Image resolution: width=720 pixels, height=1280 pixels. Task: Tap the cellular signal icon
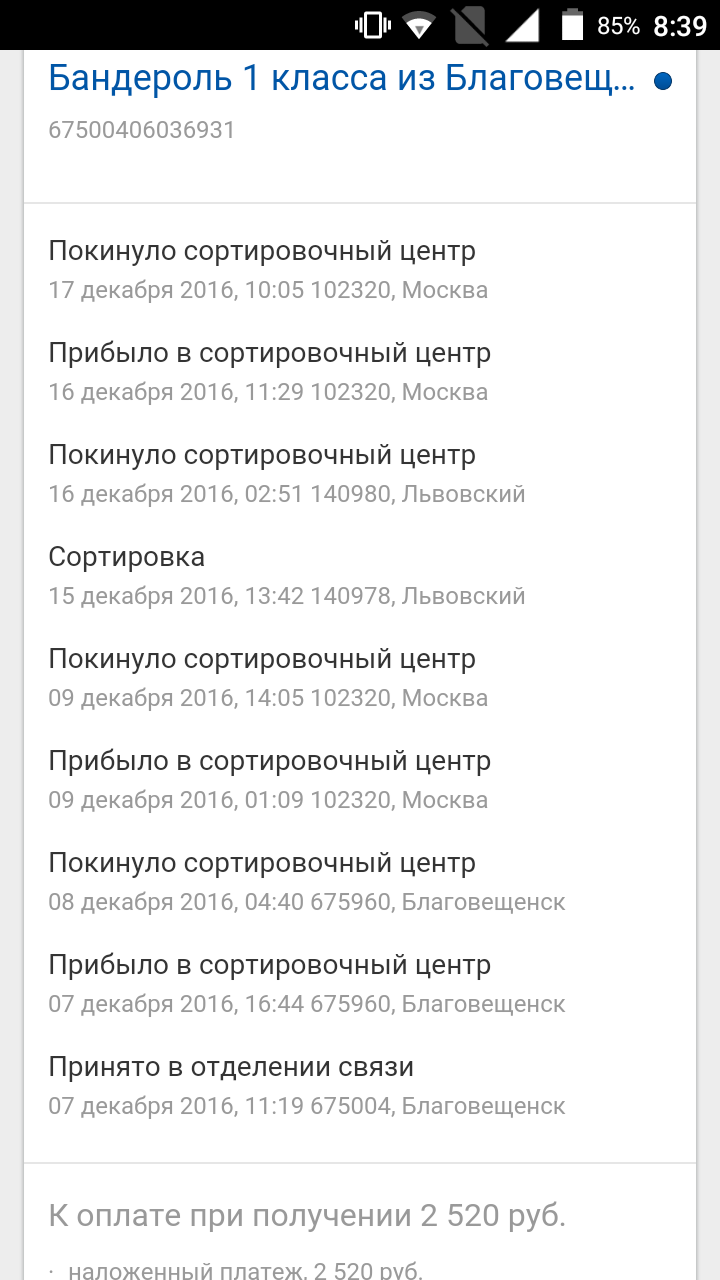pyautogui.click(x=521, y=25)
